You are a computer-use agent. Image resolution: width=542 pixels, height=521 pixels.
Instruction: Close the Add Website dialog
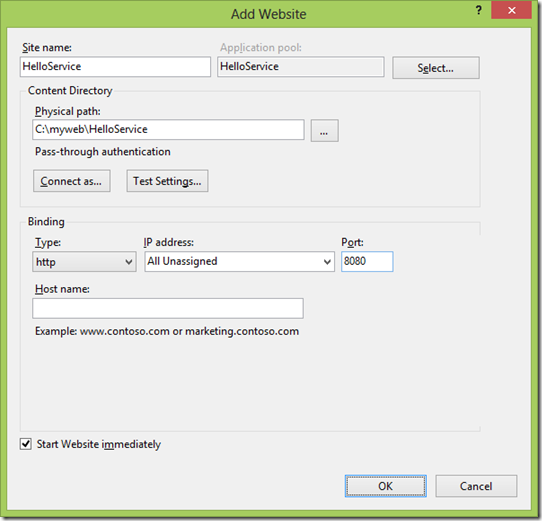pos(511,10)
